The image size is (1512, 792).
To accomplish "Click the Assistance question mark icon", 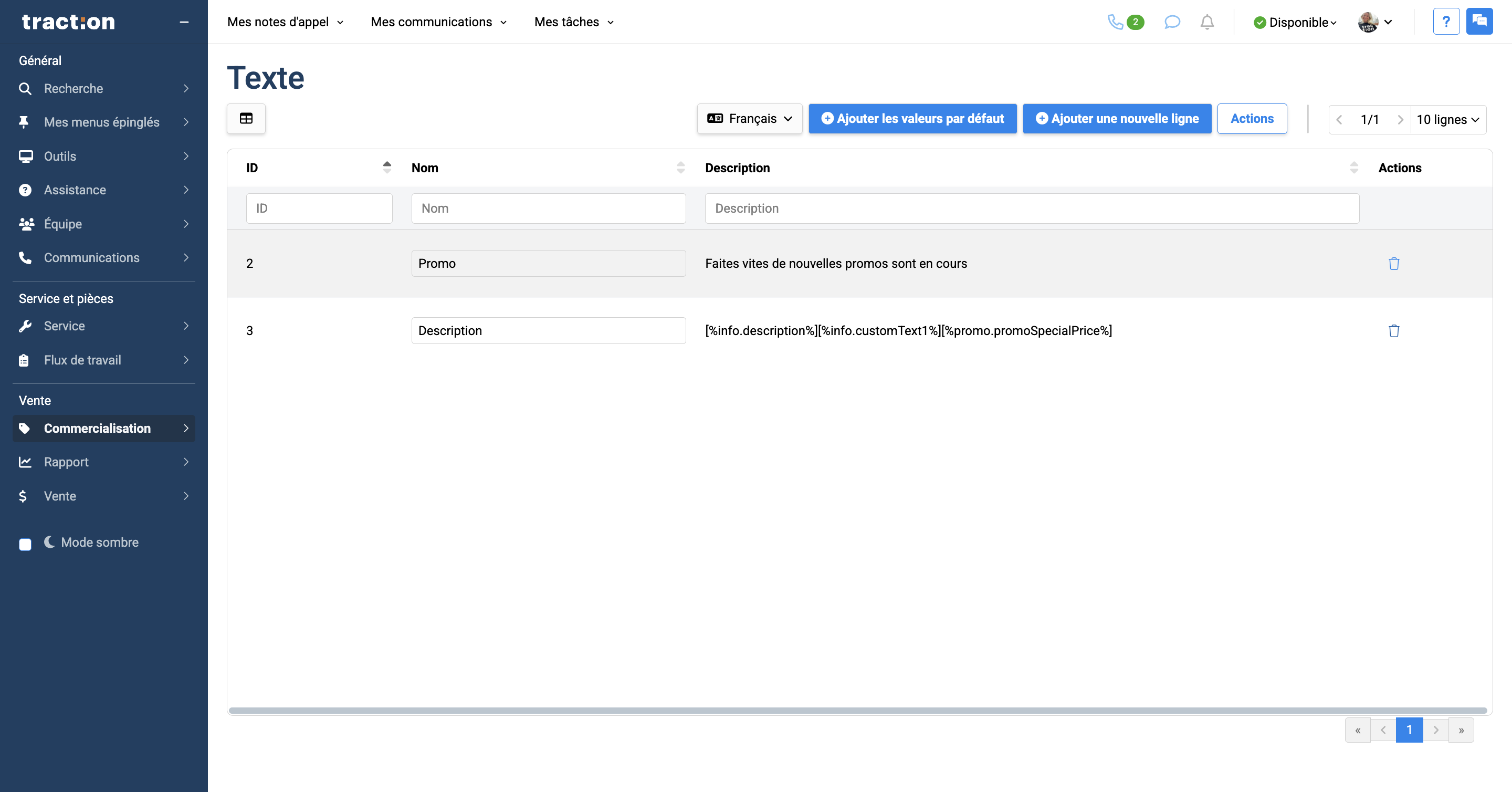I will [25, 190].
